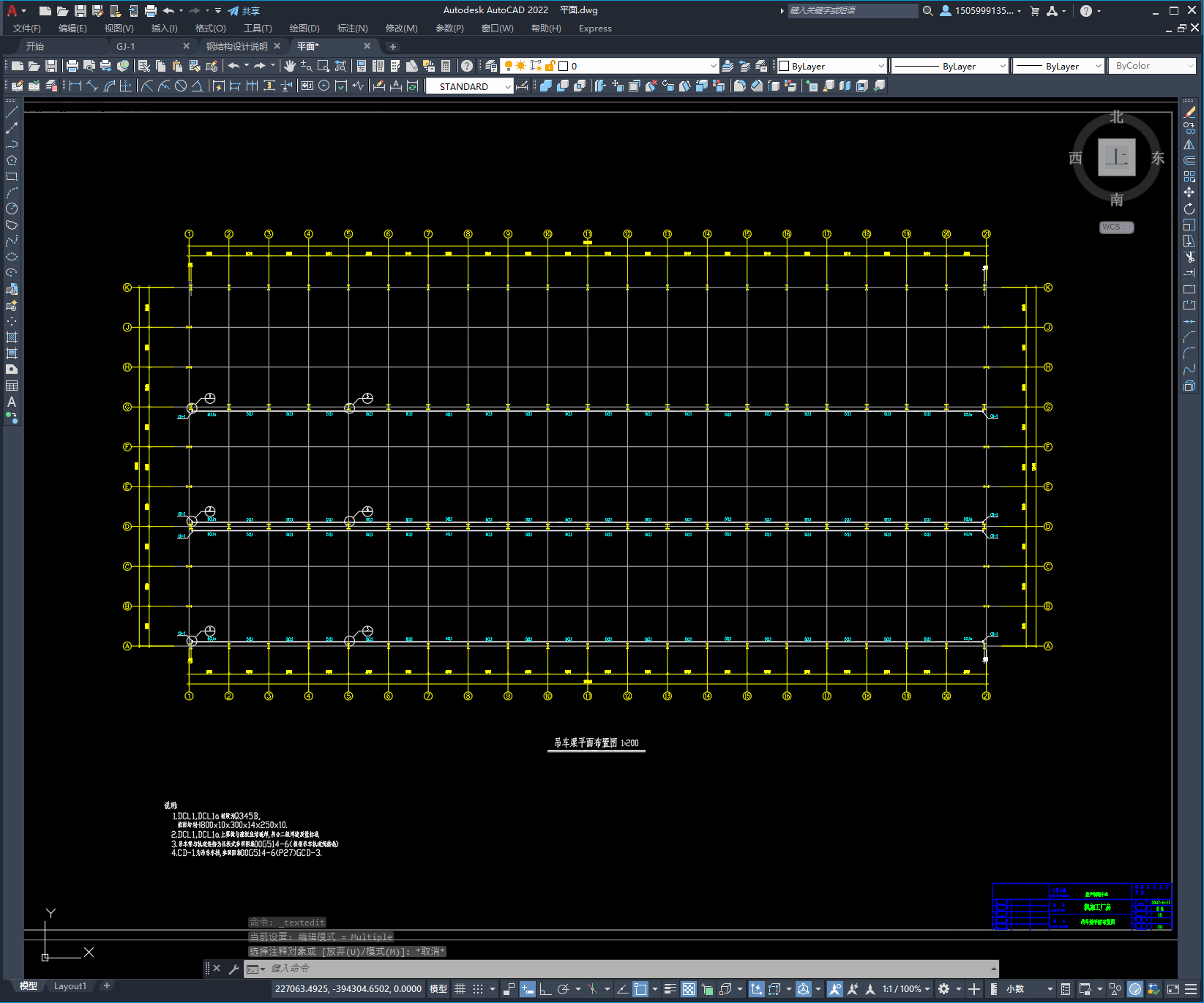This screenshot has height=1003, width=1204.
Task: Select the Diameter dimension tool
Action: click(x=181, y=86)
